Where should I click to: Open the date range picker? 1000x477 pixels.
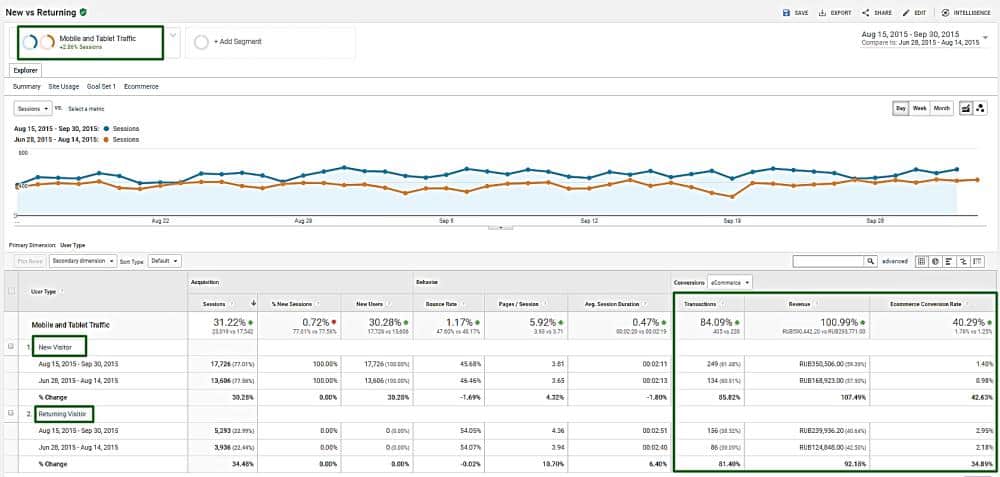923,38
